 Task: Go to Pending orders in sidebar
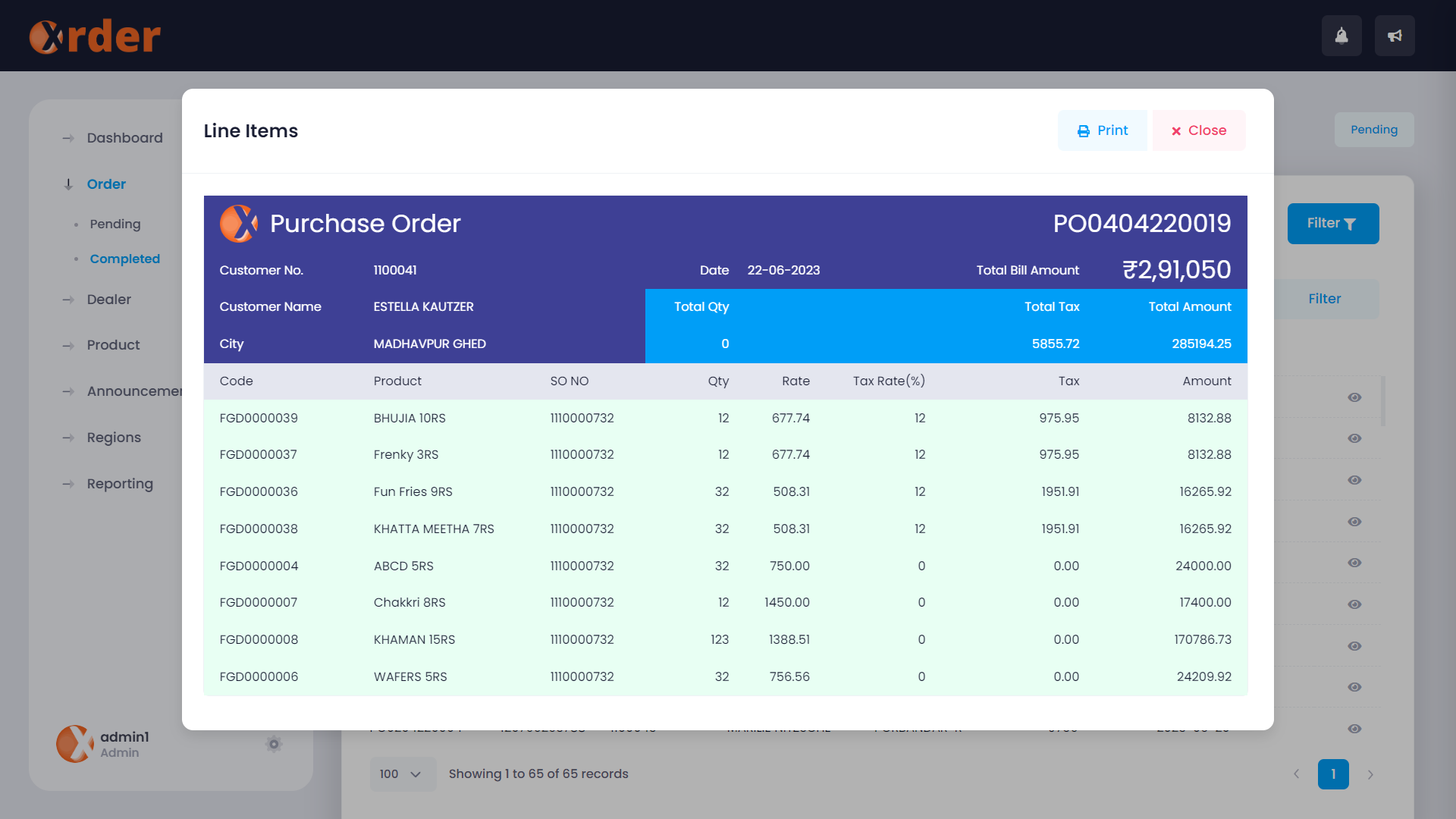[x=115, y=224]
